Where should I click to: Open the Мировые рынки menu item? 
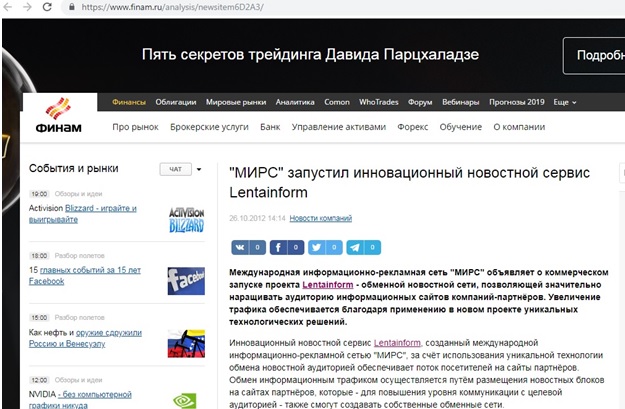[x=236, y=102]
